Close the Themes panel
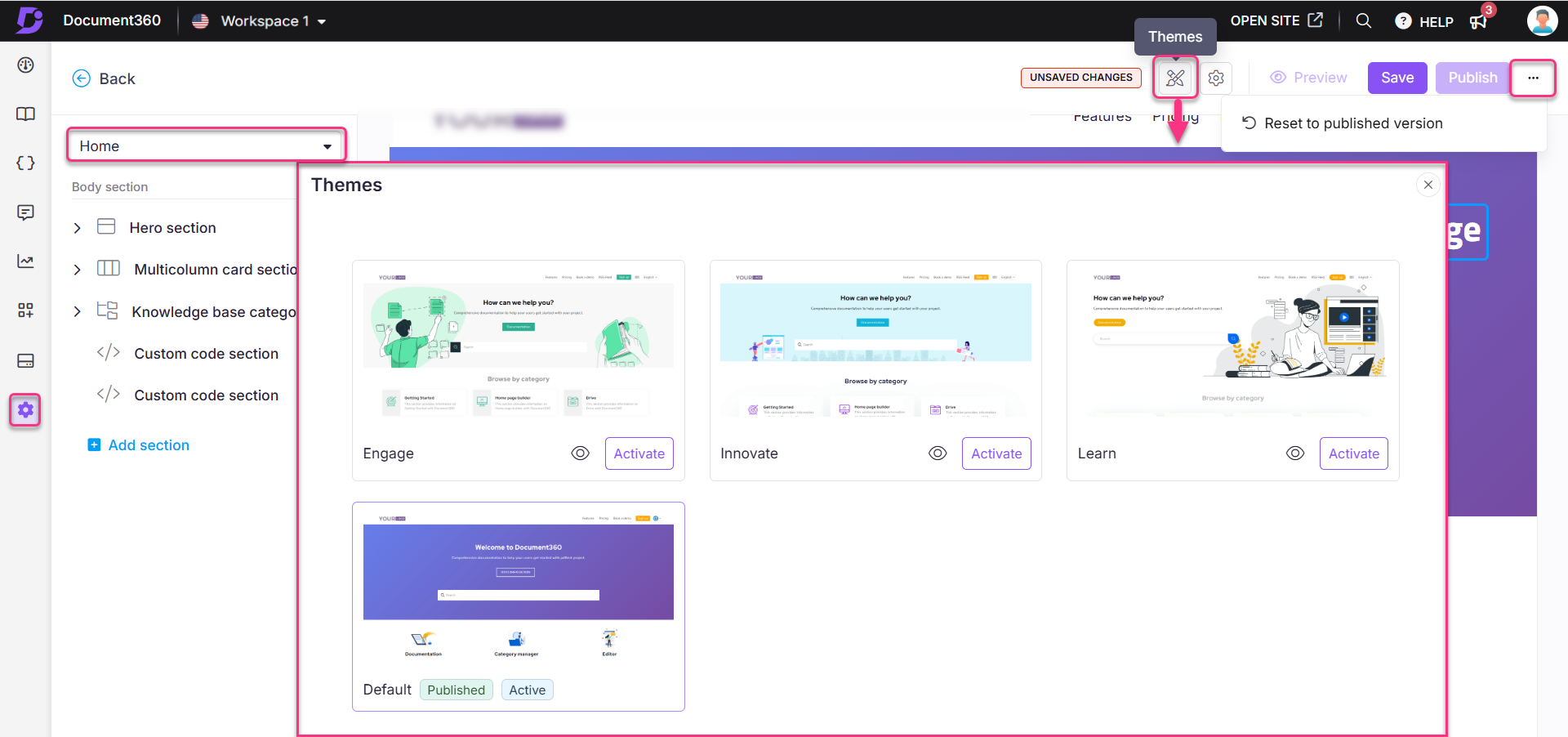This screenshot has width=1568, height=737. pyautogui.click(x=1428, y=185)
